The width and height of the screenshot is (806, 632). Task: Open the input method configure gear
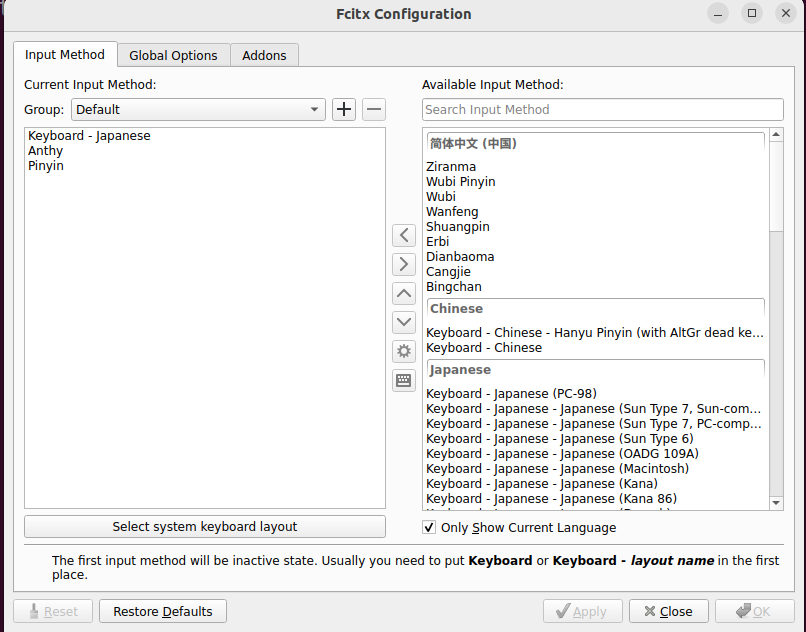tap(404, 351)
